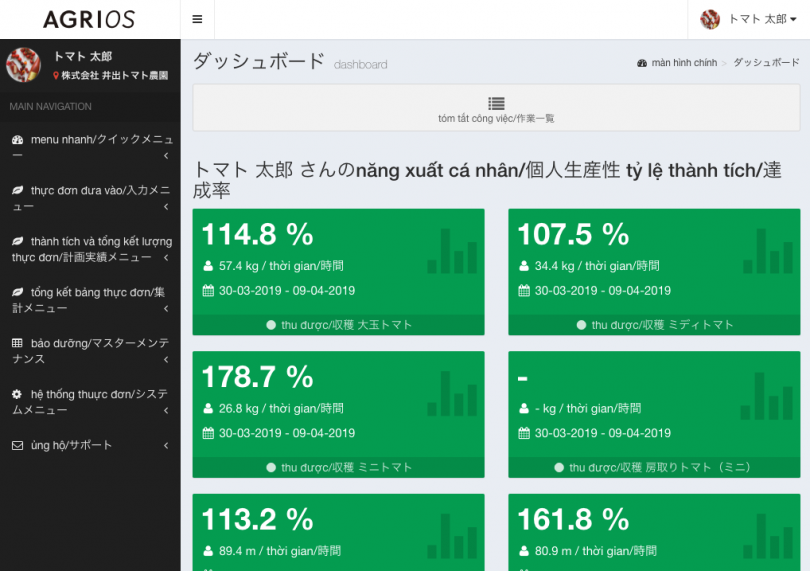Click the list icon above tóm tắt công việc/作業一覧
Image resolution: width=810 pixels, height=571 pixels.
[496, 103]
